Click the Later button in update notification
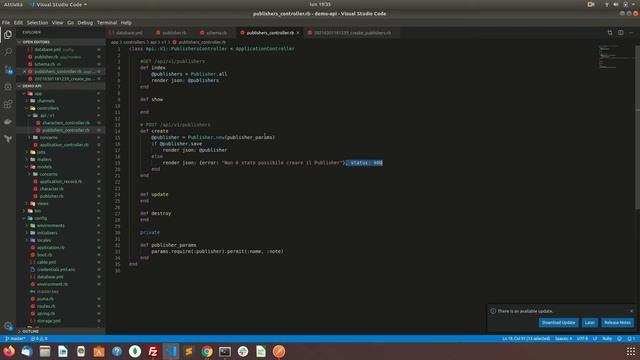Image resolution: width=640 pixels, height=360 pixels. coord(590,323)
